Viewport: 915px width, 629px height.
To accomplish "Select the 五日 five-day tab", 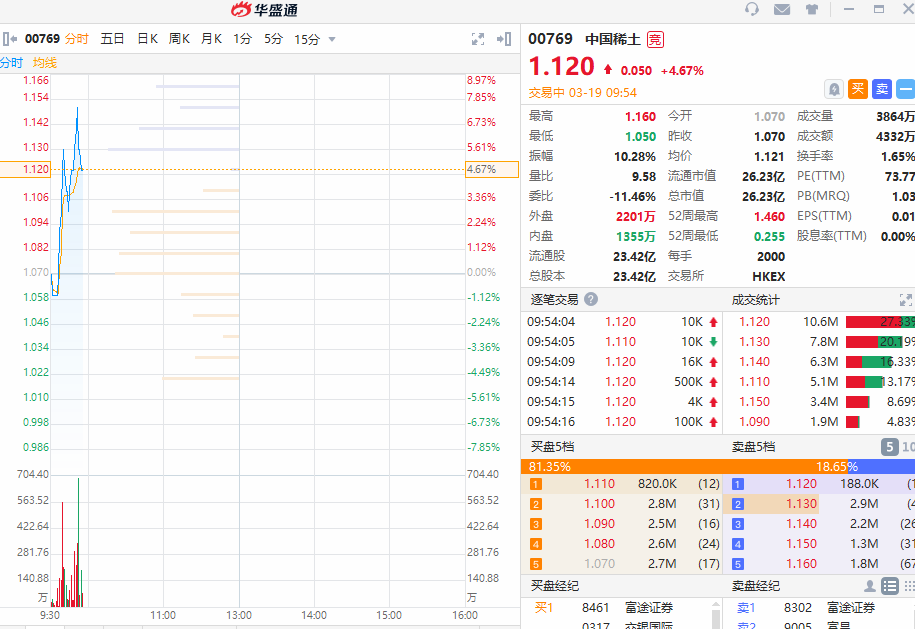I will [x=112, y=39].
